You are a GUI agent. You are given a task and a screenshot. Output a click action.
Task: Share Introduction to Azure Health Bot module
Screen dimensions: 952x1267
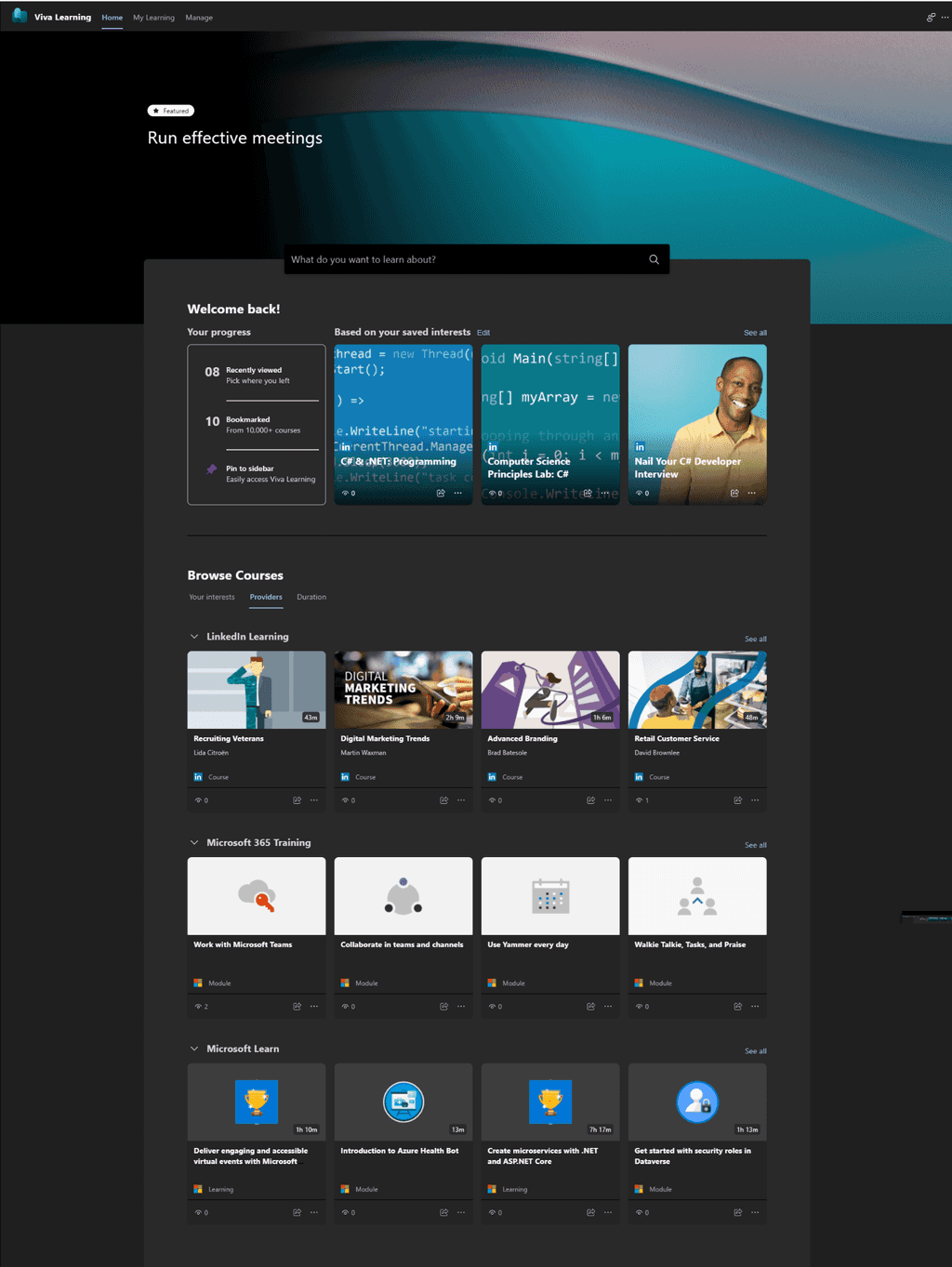(444, 1213)
